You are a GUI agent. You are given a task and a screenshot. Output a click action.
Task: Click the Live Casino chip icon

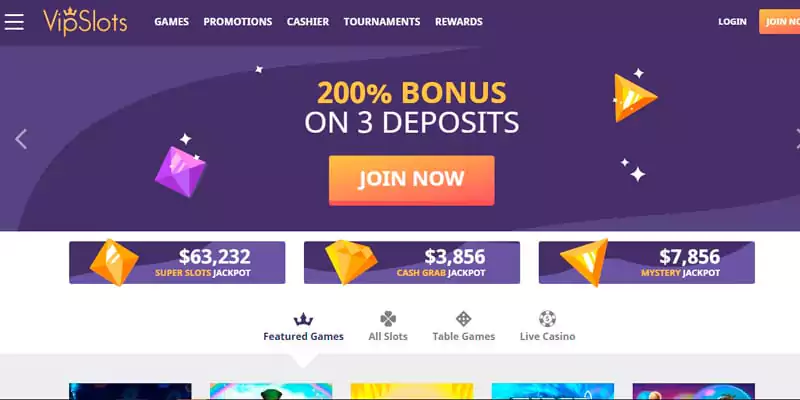coord(547,319)
